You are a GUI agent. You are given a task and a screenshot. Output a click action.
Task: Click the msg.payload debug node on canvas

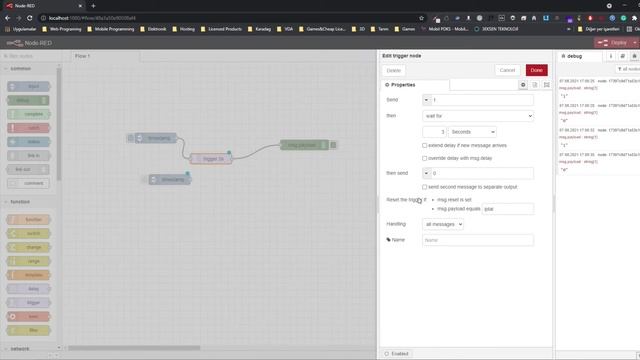304,144
